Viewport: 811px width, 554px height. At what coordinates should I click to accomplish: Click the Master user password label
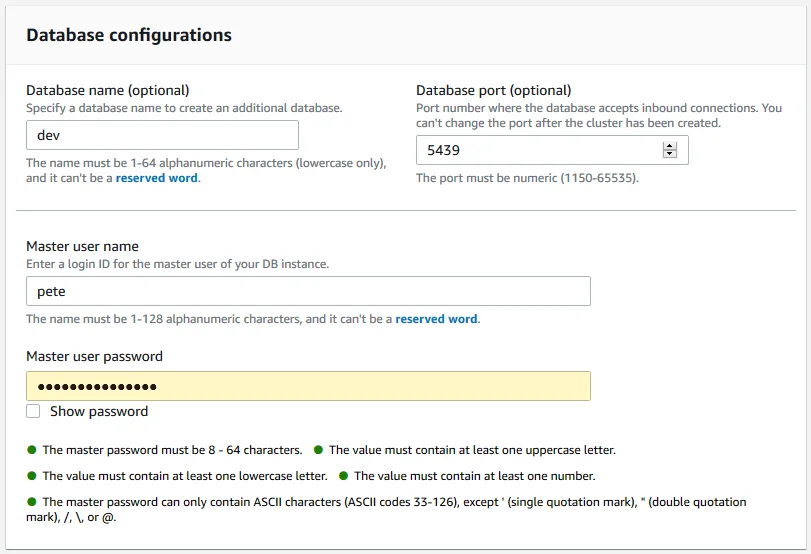tap(94, 356)
